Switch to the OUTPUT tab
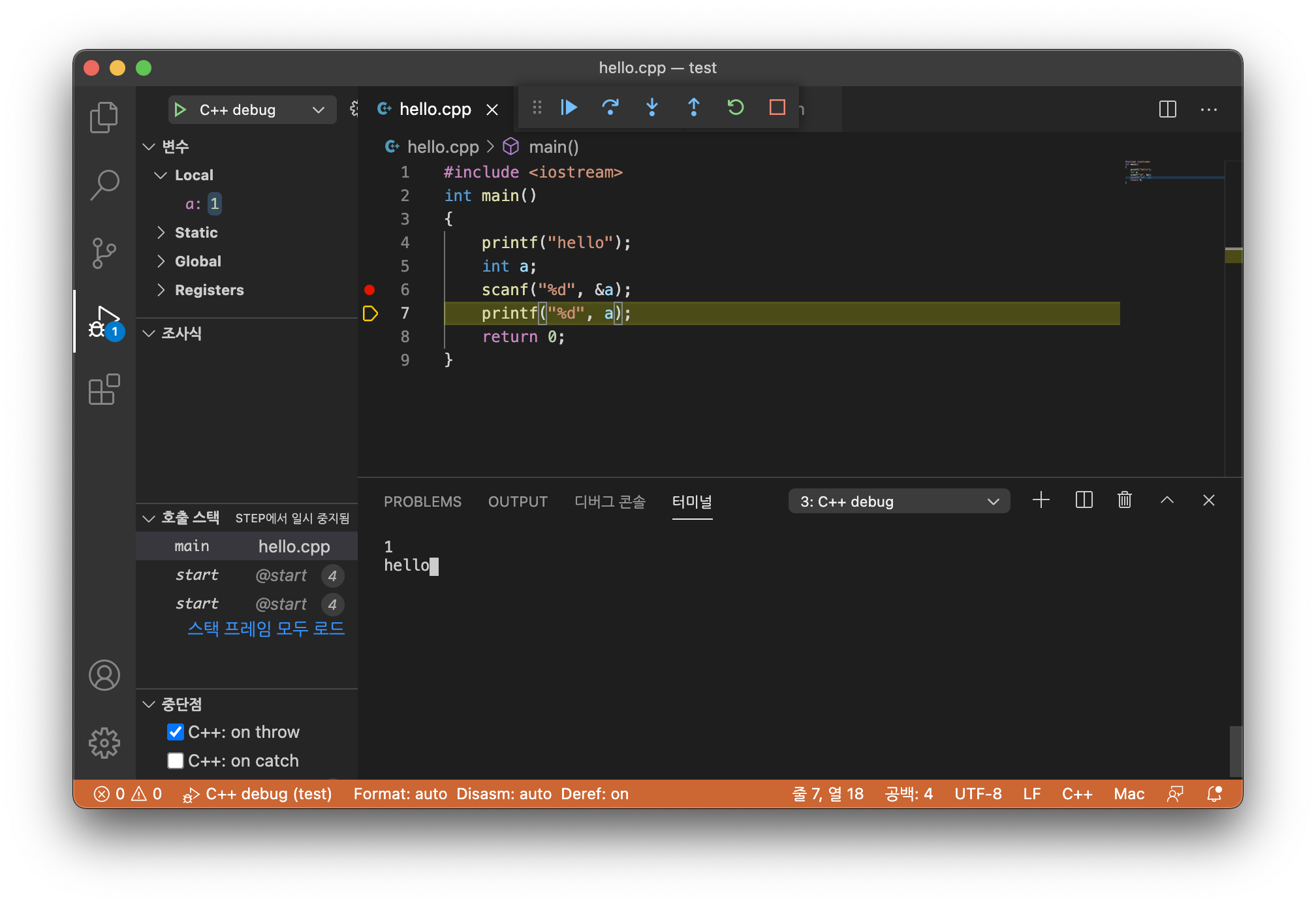Viewport: 1316px width, 905px height. 518,501
